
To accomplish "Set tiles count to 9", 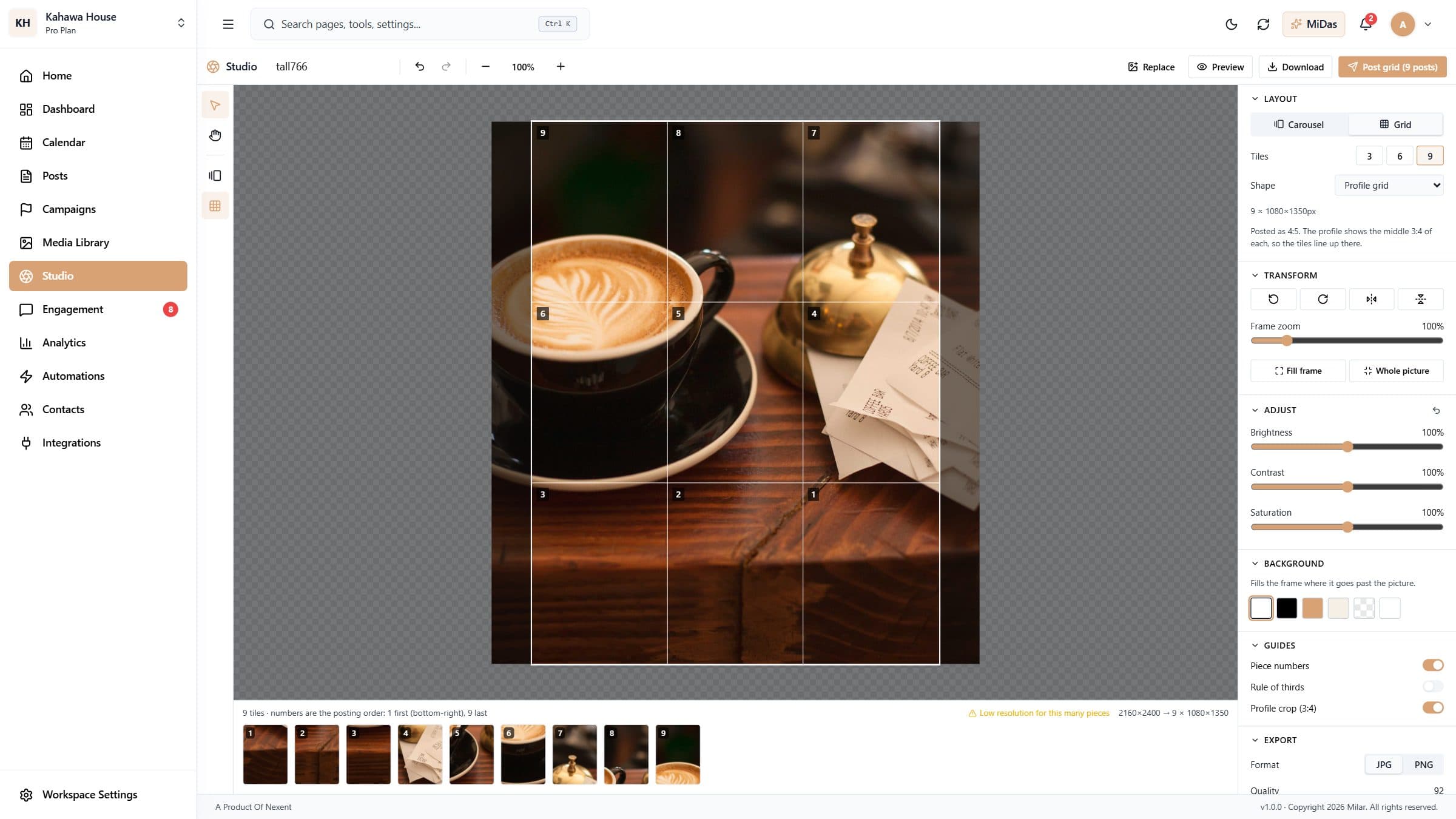I will 1430,156.
